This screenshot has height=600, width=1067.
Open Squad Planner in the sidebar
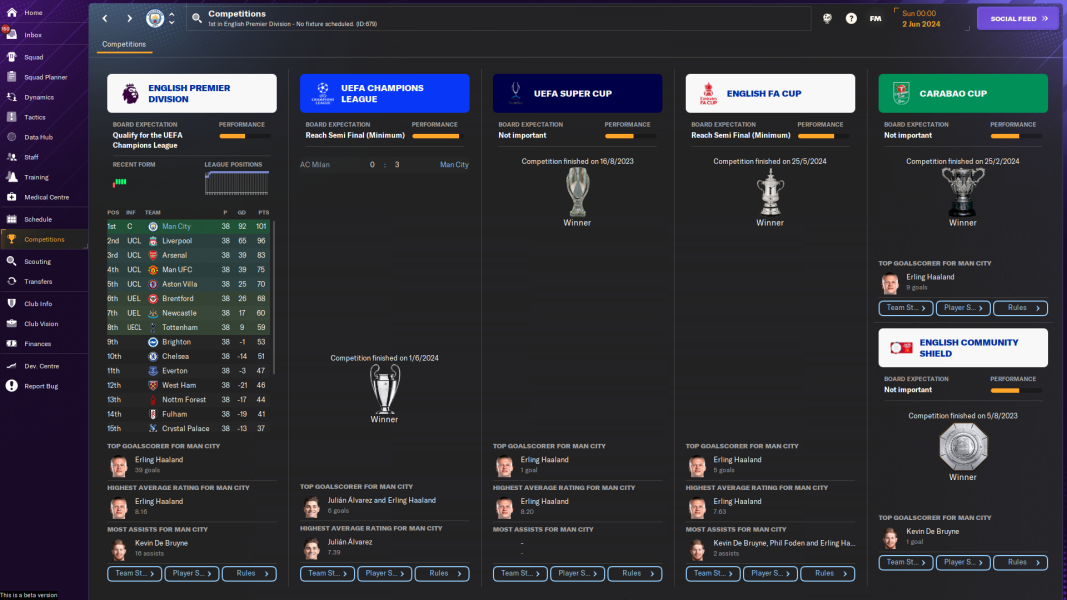click(x=46, y=77)
